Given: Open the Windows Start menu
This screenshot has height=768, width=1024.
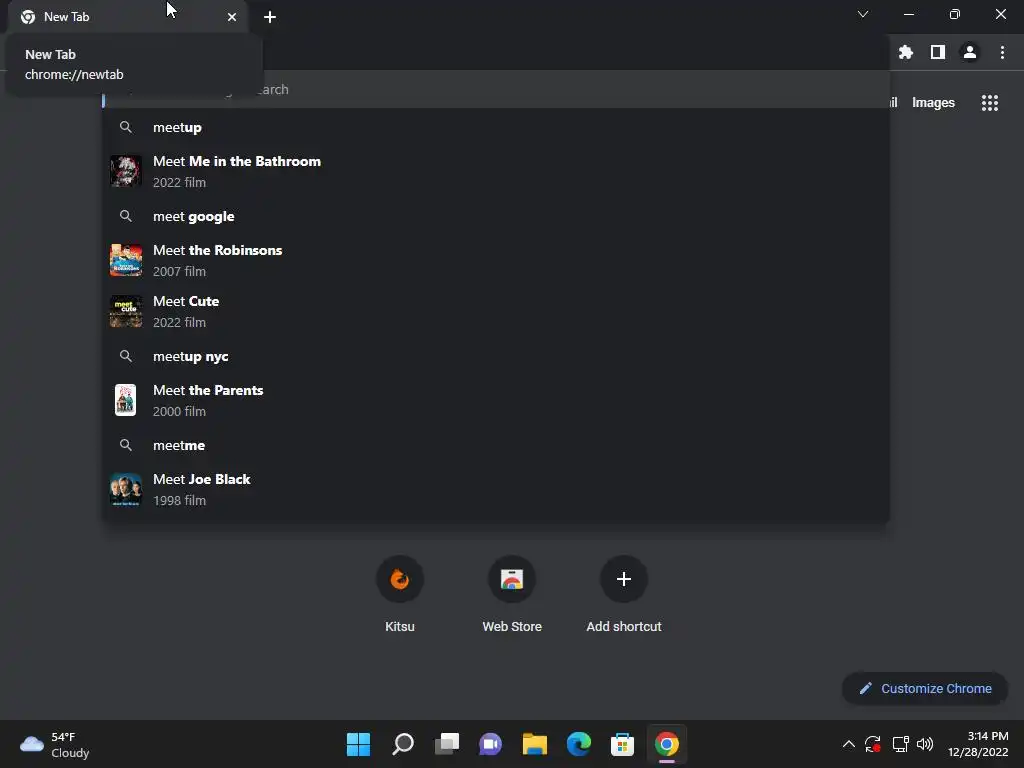Looking at the screenshot, I should (x=358, y=744).
